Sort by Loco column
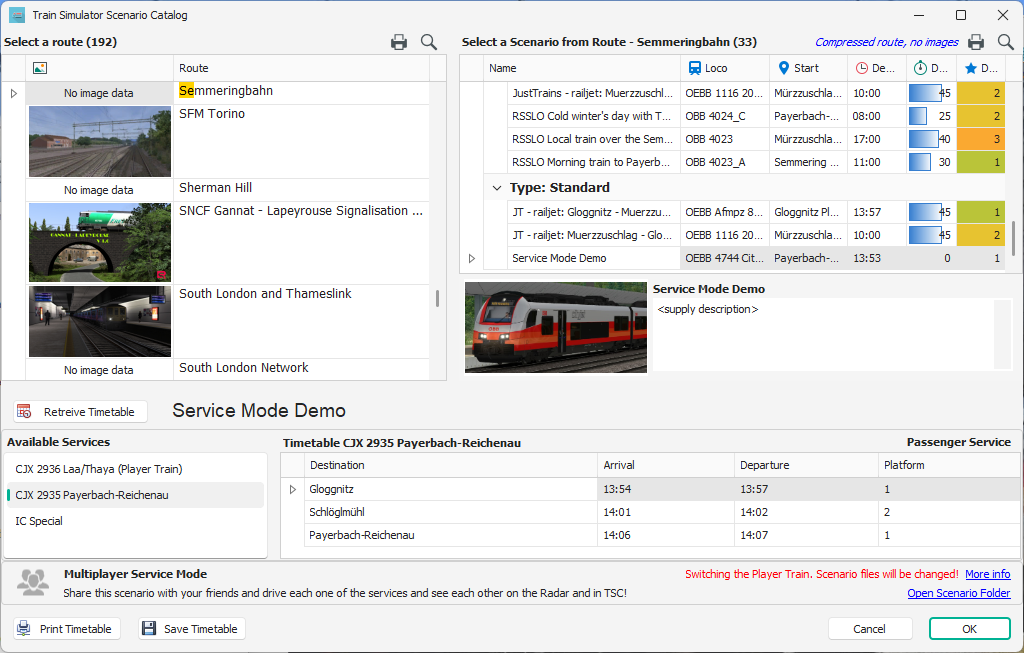1024x653 pixels. tap(725, 68)
